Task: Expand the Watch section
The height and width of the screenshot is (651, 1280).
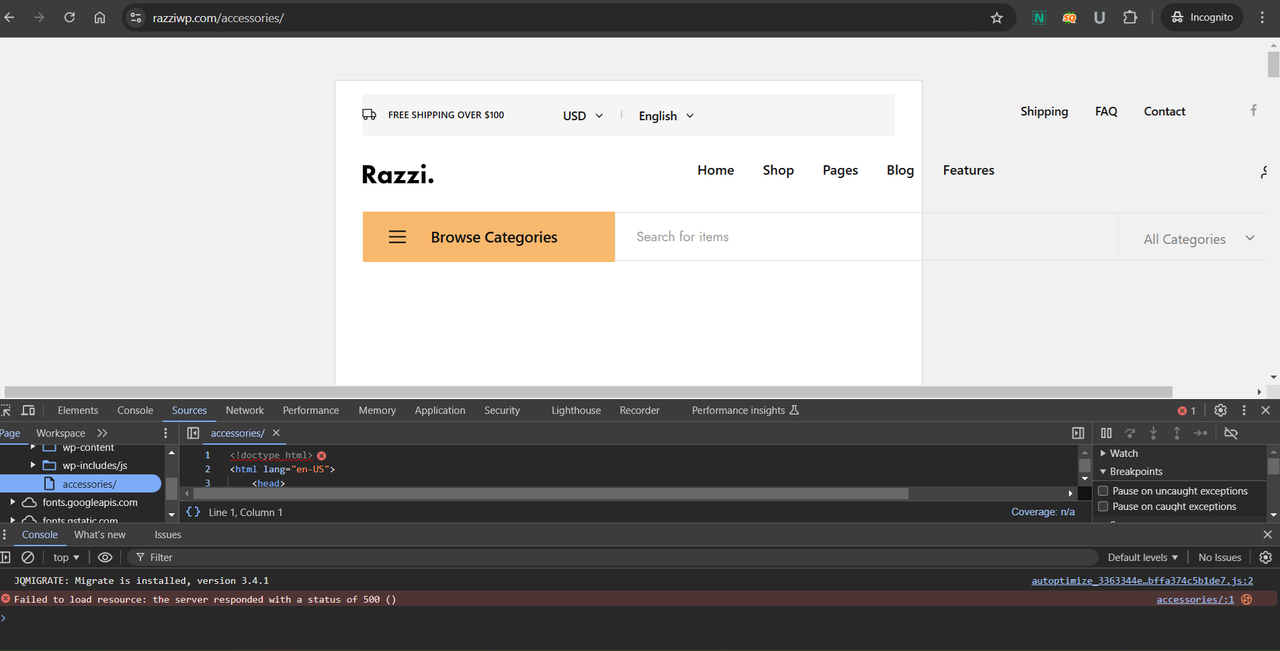Action: point(1103,453)
